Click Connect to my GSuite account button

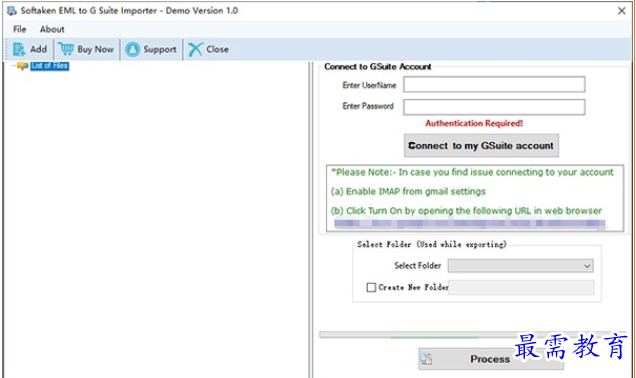pyautogui.click(x=481, y=146)
